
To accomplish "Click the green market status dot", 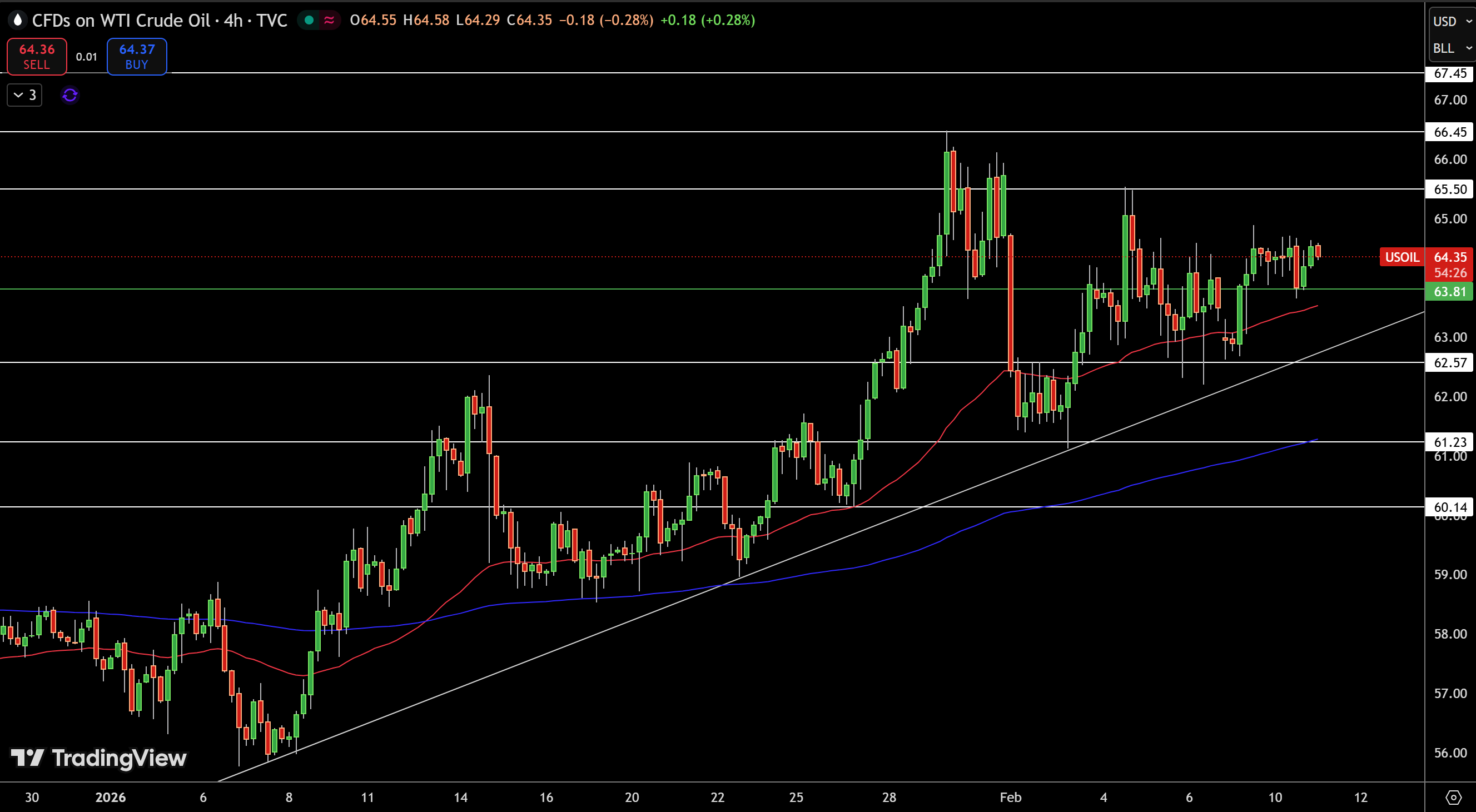I will (310, 21).
